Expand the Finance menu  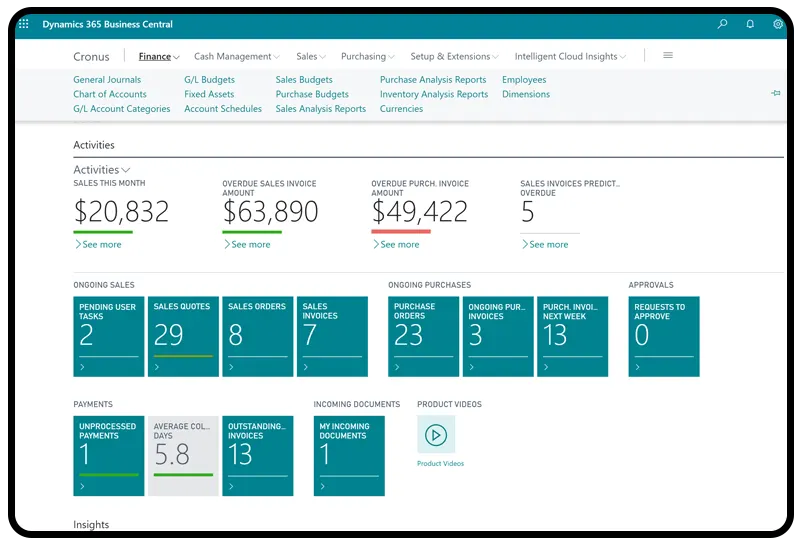pyautogui.click(x=159, y=57)
